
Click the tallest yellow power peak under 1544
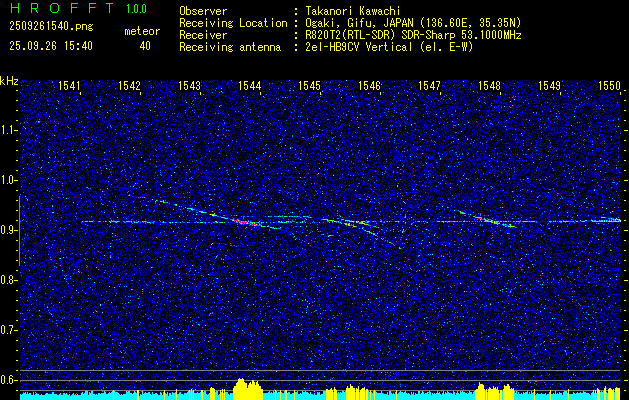click(x=241, y=388)
